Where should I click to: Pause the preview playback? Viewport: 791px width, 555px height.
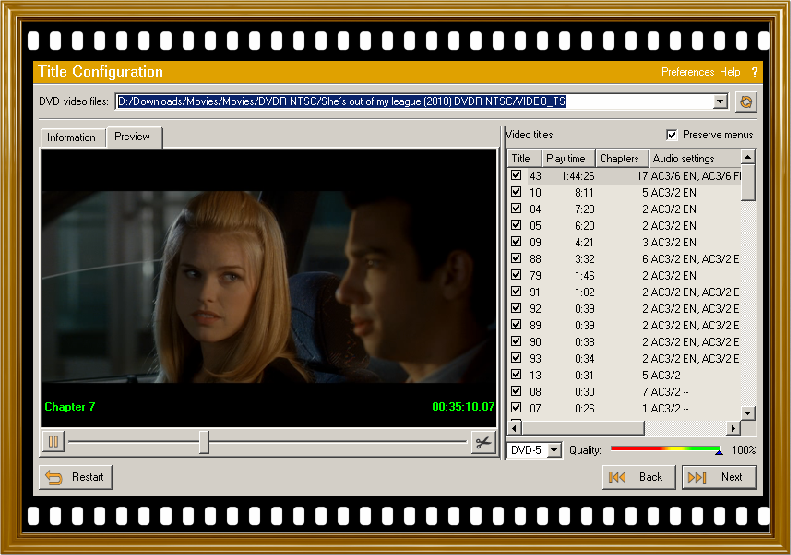pyautogui.click(x=53, y=442)
